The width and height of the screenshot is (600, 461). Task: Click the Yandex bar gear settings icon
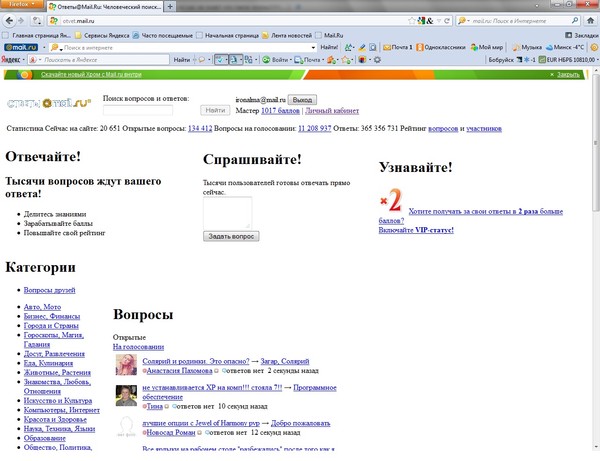click(377, 60)
